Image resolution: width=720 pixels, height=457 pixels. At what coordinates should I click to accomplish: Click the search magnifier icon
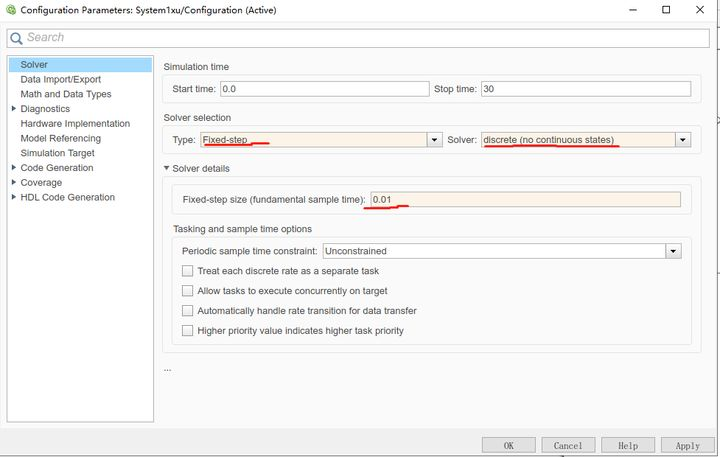[16, 38]
